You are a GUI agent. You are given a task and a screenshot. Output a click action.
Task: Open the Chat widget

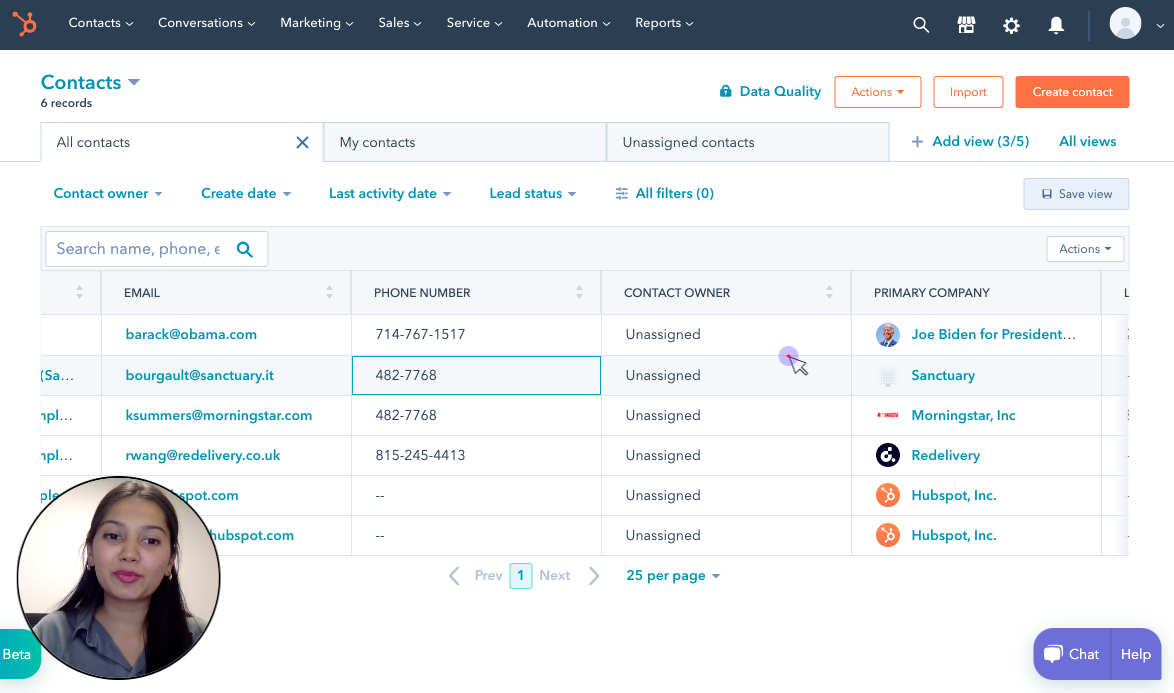pos(1071,654)
